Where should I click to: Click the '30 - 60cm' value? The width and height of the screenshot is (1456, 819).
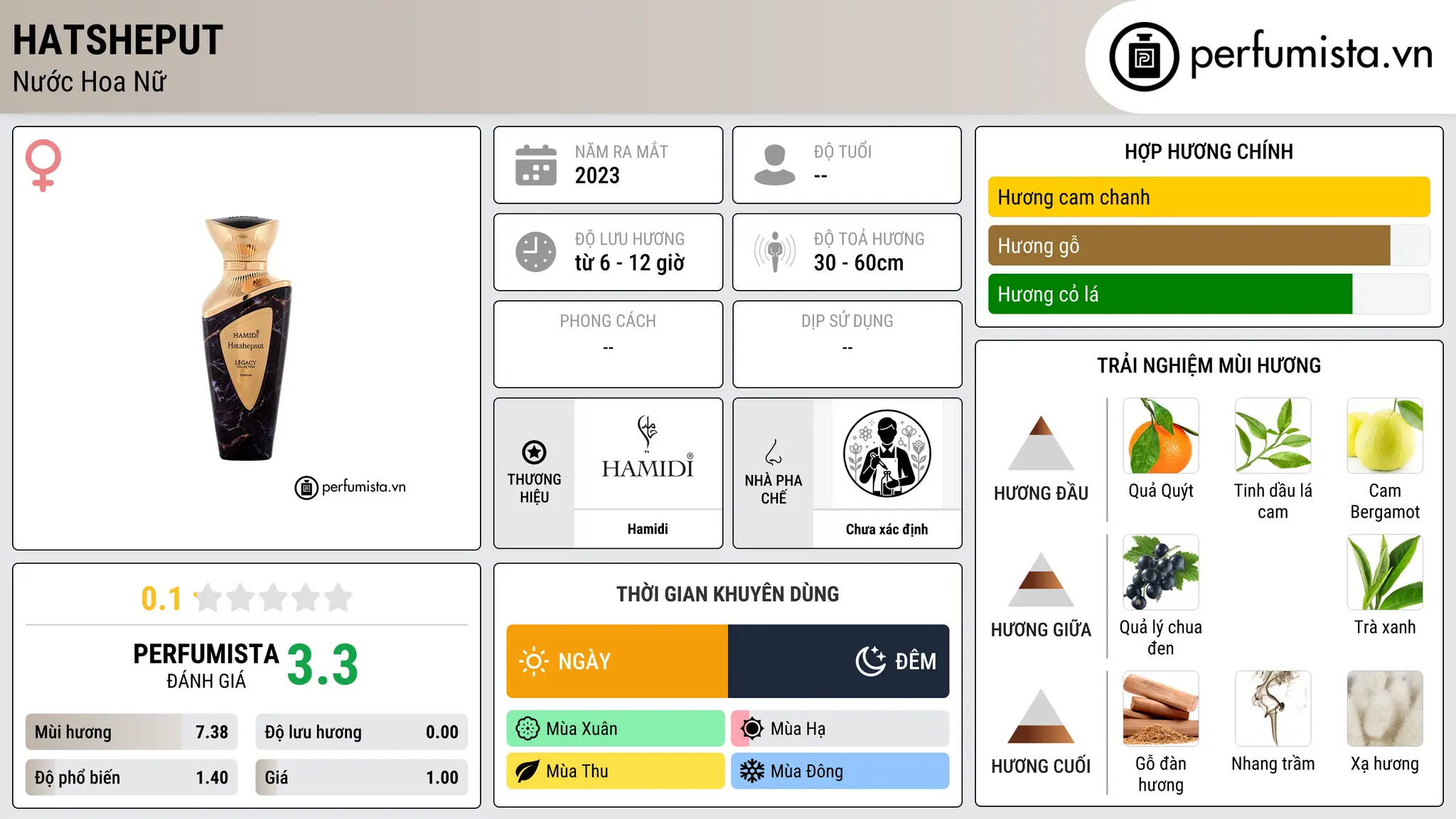point(859,263)
